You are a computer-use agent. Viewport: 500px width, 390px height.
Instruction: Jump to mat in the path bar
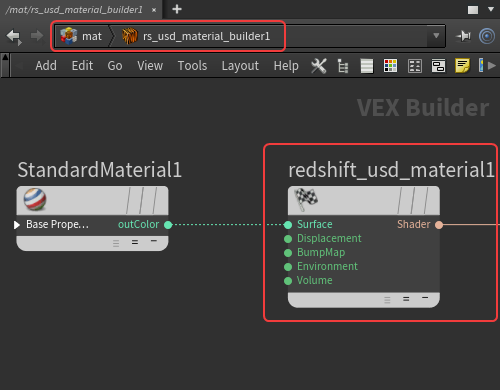(x=92, y=36)
